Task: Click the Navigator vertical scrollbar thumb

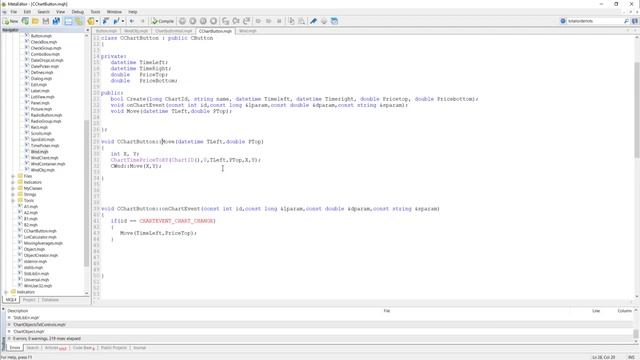Action: [x=87, y=193]
